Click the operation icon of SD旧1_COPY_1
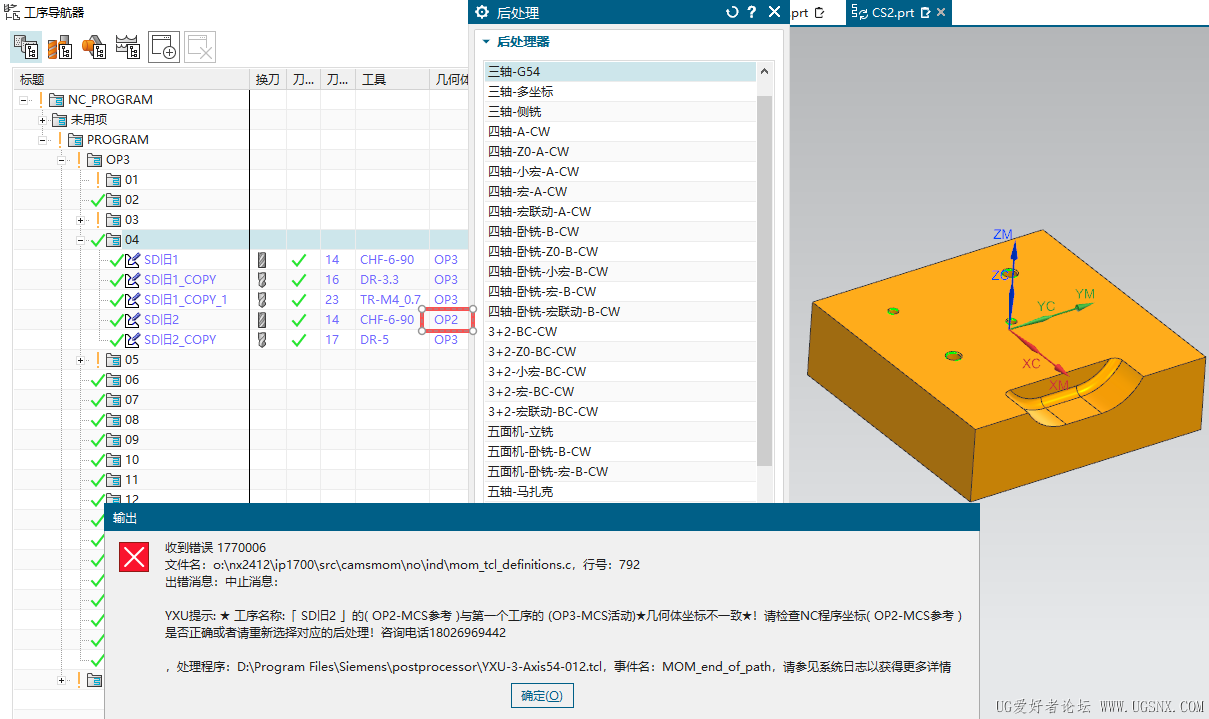Screen dimensions: 1209x719 coord(132,300)
